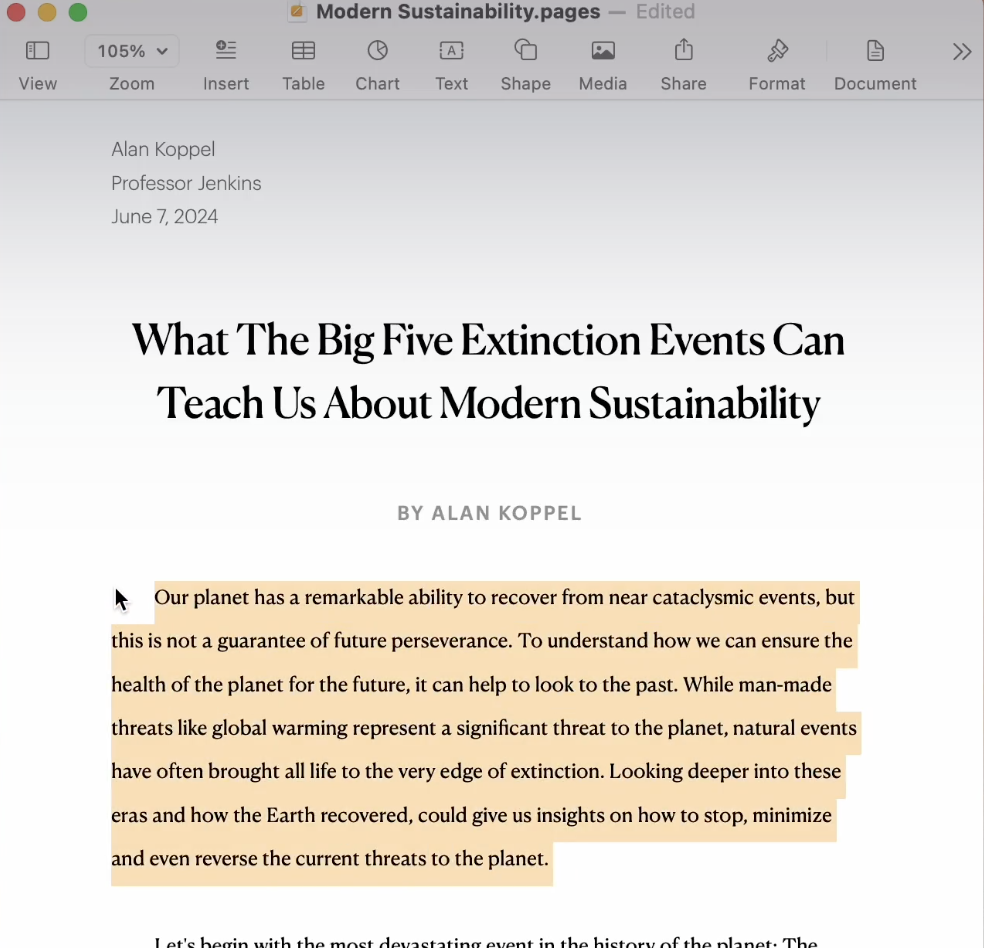Open the View sidebar options
The image size is (984, 948).
click(38, 51)
